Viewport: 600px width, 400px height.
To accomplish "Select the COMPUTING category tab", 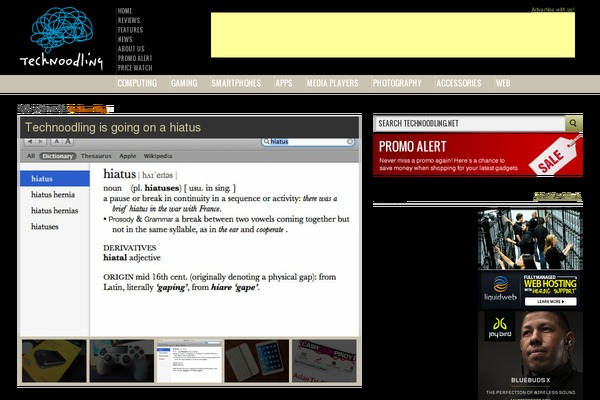I will point(137,83).
